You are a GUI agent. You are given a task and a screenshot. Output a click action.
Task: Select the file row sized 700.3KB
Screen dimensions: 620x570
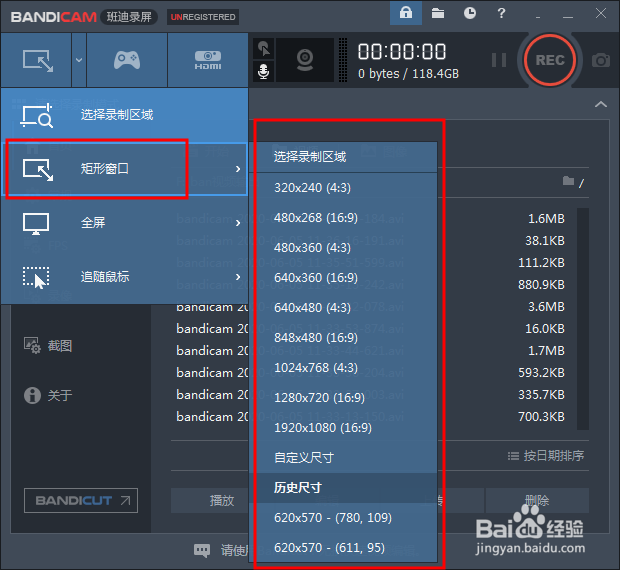(x=370, y=417)
